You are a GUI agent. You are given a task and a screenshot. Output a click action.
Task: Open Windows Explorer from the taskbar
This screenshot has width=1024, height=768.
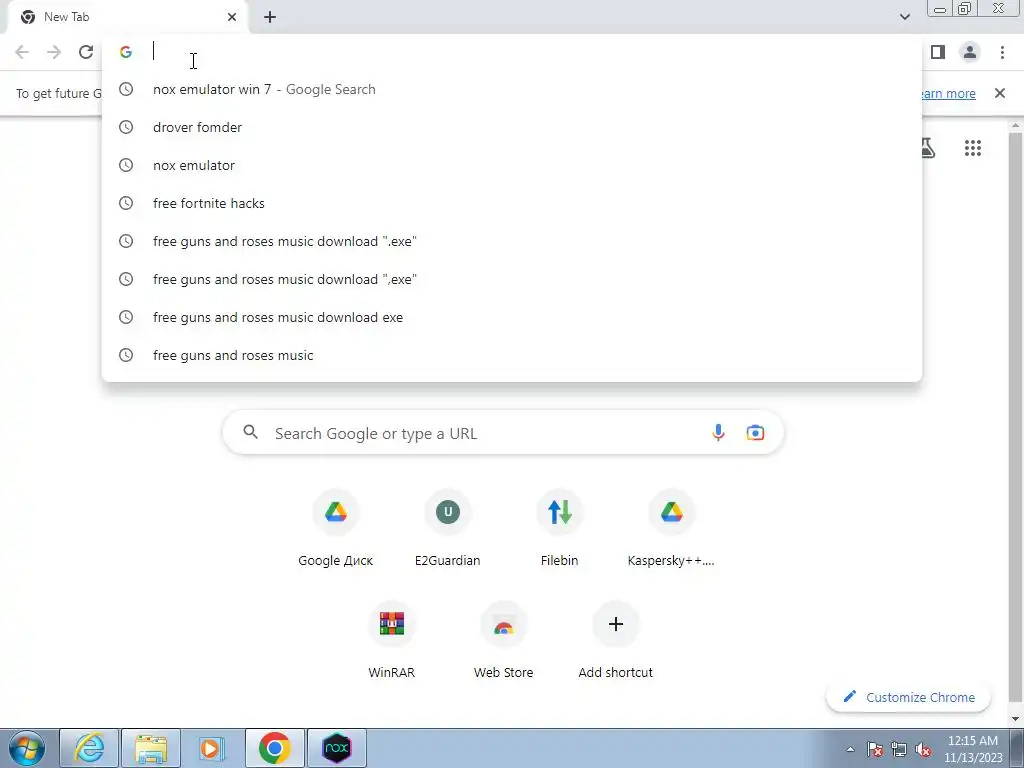tap(151, 748)
